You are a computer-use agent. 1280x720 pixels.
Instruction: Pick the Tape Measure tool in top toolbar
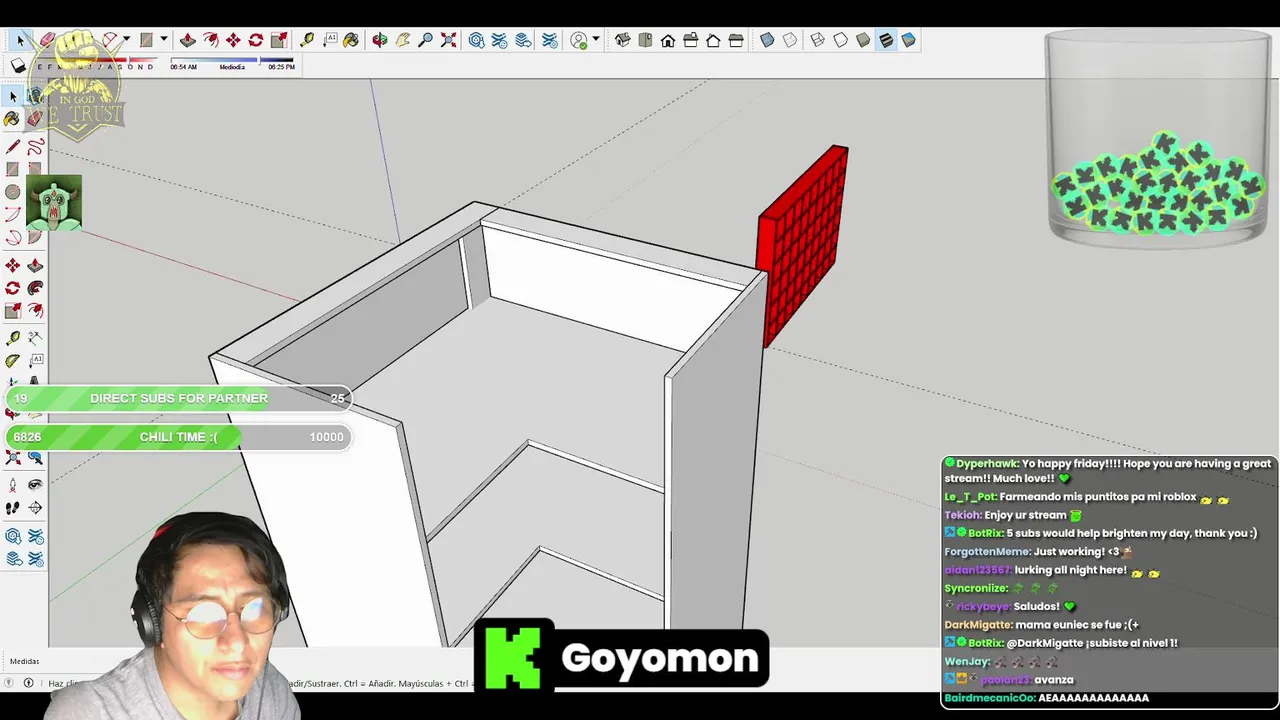click(307, 40)
